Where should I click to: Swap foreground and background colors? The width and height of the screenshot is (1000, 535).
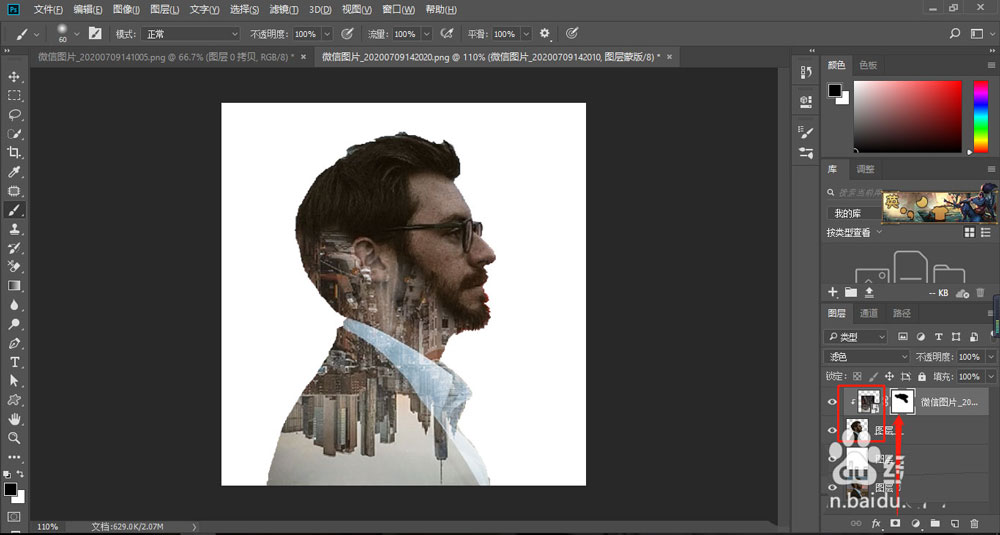(20, 474)
